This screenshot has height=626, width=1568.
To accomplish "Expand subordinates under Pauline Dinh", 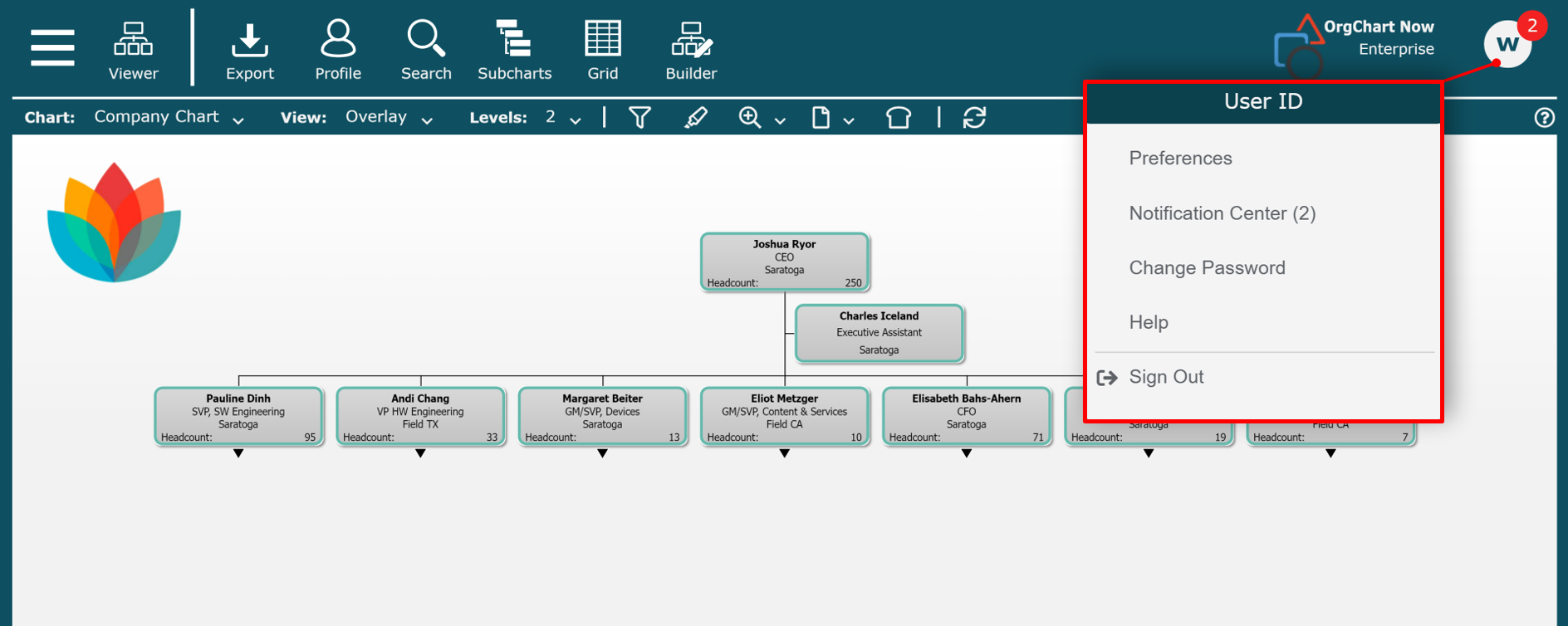I will [238, 453].
